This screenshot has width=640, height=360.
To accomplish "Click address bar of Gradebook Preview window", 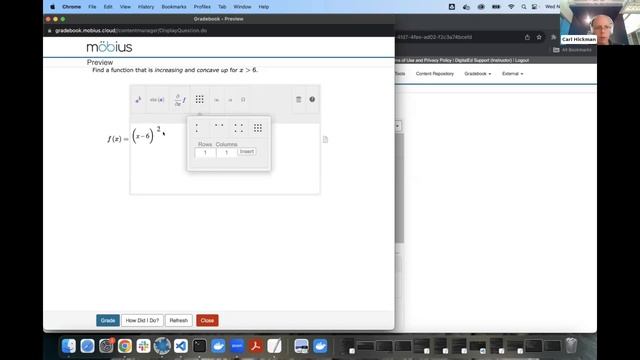I will click(218, 31).
